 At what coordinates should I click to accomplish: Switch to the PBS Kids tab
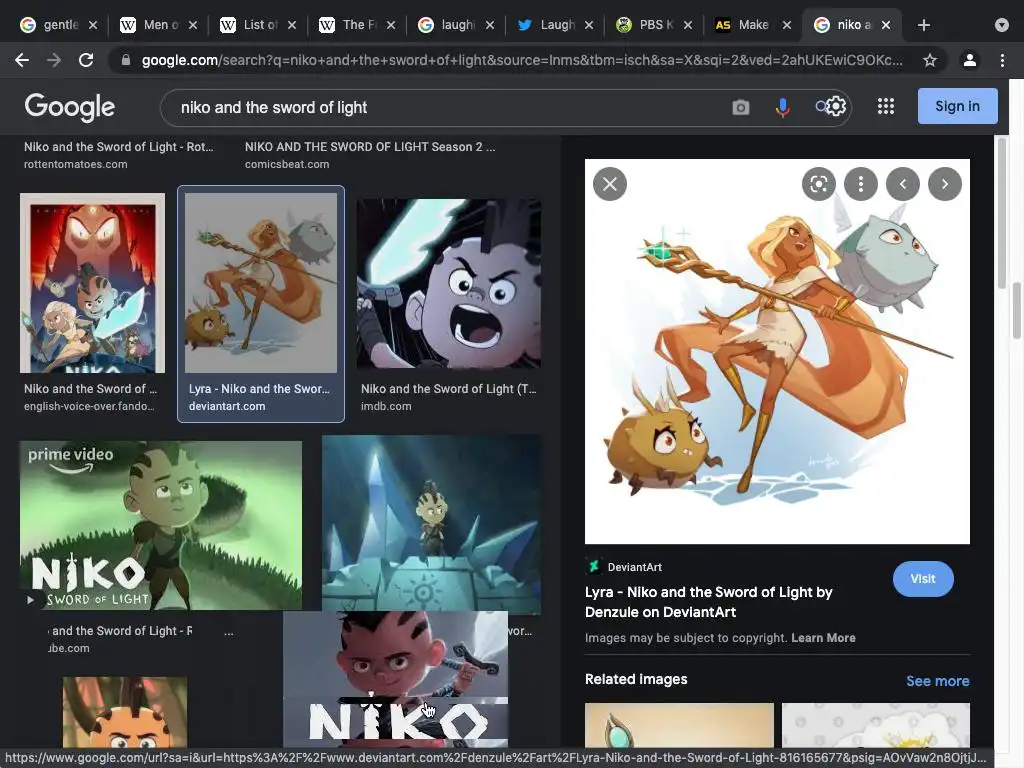[x=655, y=25]
